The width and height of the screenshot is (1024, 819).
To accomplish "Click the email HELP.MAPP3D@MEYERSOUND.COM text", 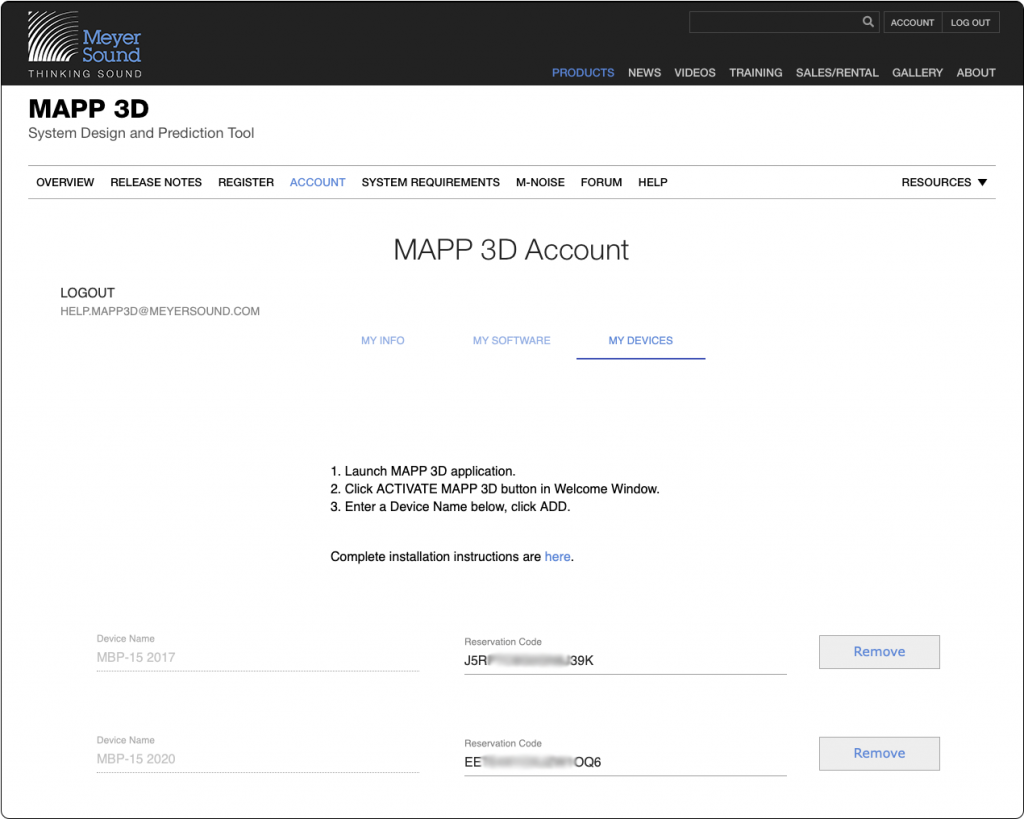I will tap(160, 312).
